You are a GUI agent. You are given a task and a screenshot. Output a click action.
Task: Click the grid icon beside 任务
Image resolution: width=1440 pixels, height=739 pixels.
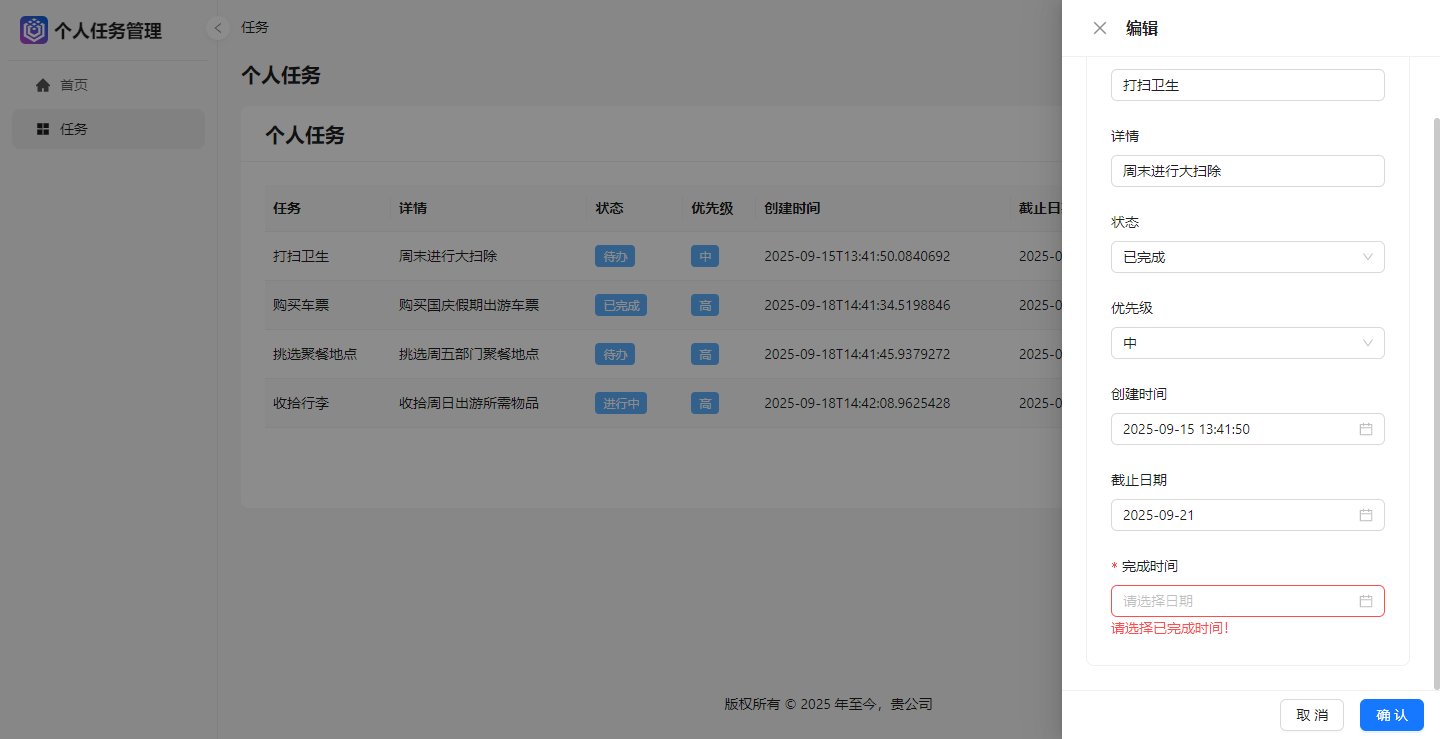click(43, 129)
